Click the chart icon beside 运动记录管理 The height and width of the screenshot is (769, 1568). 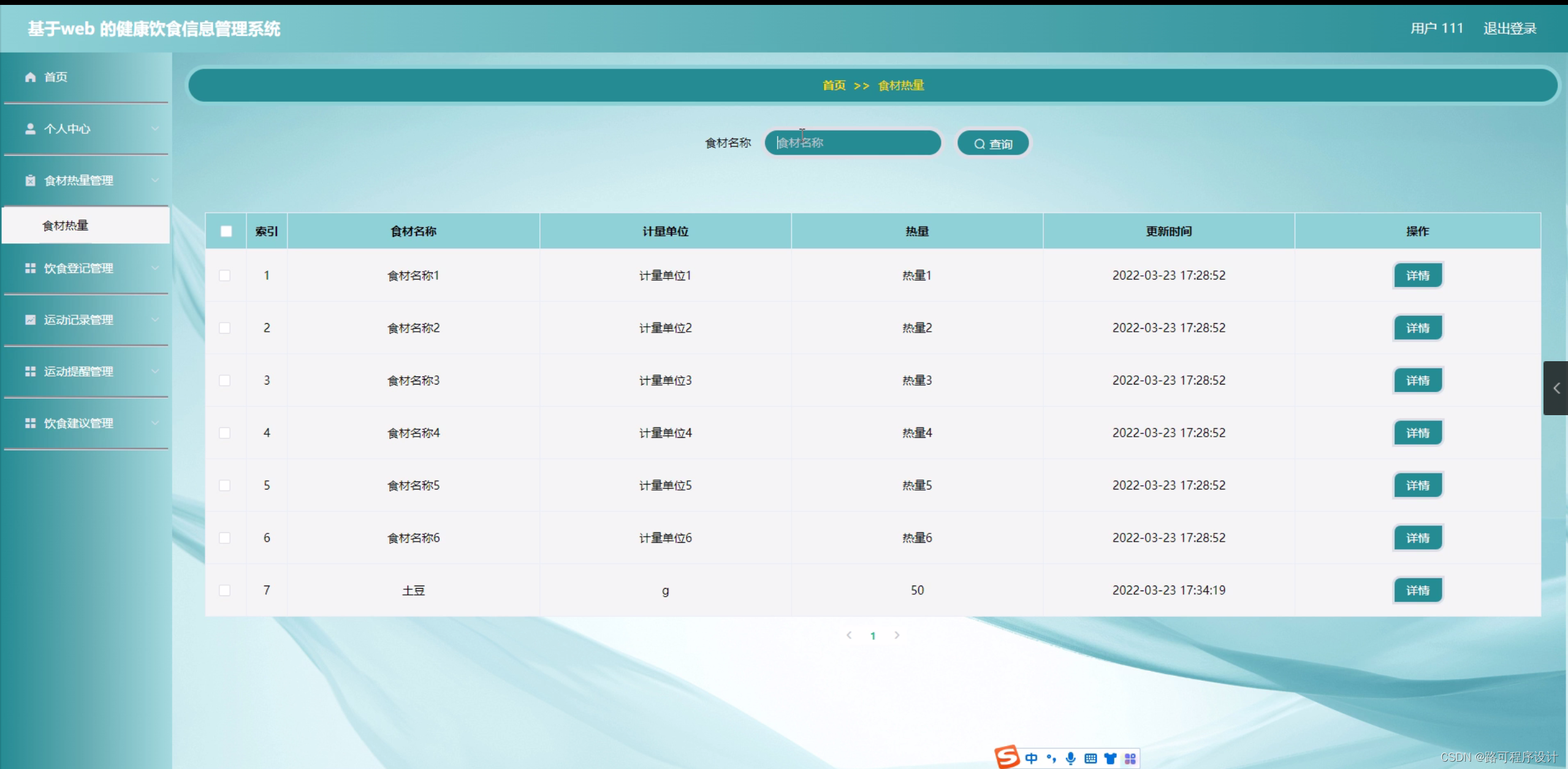point(30,319)
